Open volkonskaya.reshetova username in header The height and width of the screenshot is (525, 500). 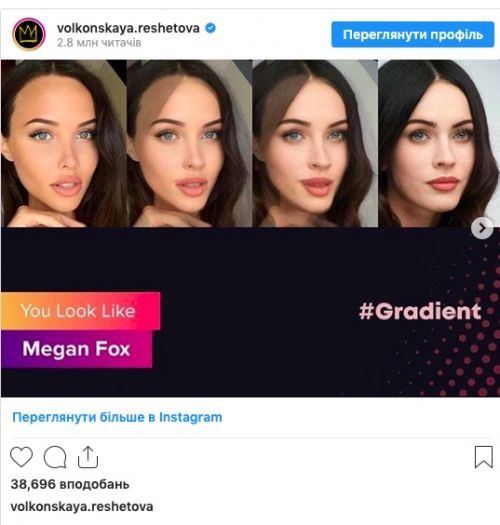[128, 28]
